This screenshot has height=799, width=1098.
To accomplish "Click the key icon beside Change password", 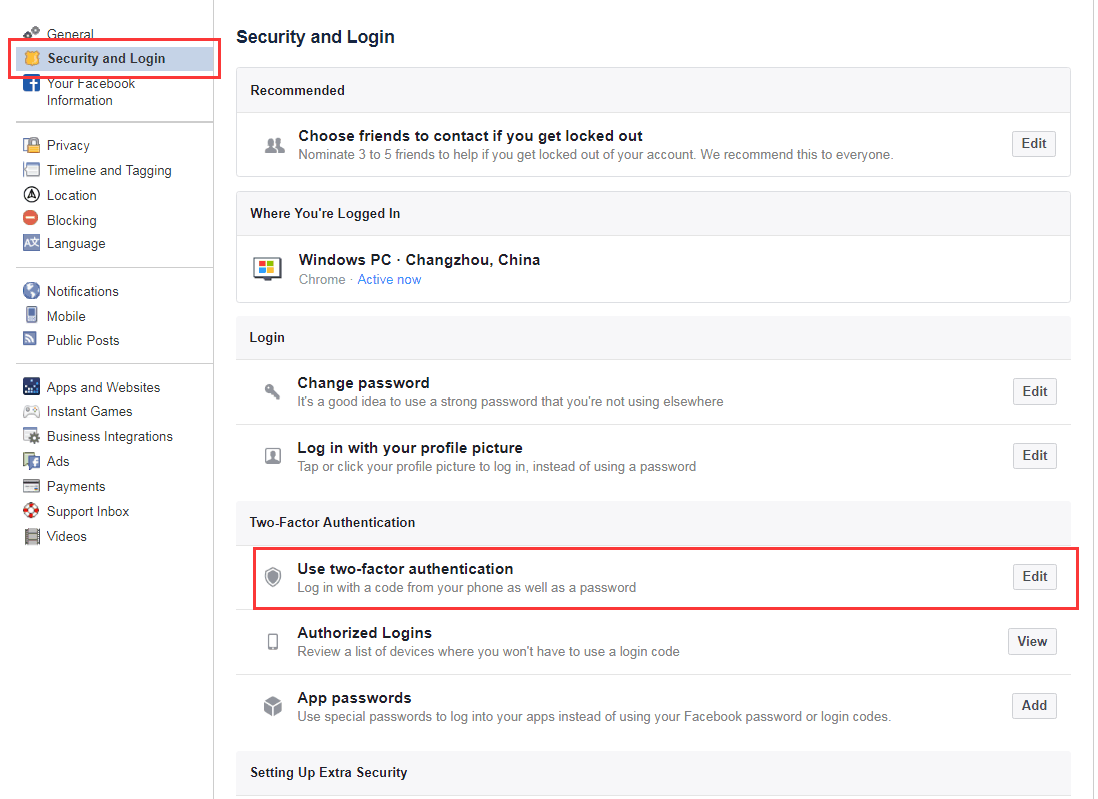I will point(273,390).
